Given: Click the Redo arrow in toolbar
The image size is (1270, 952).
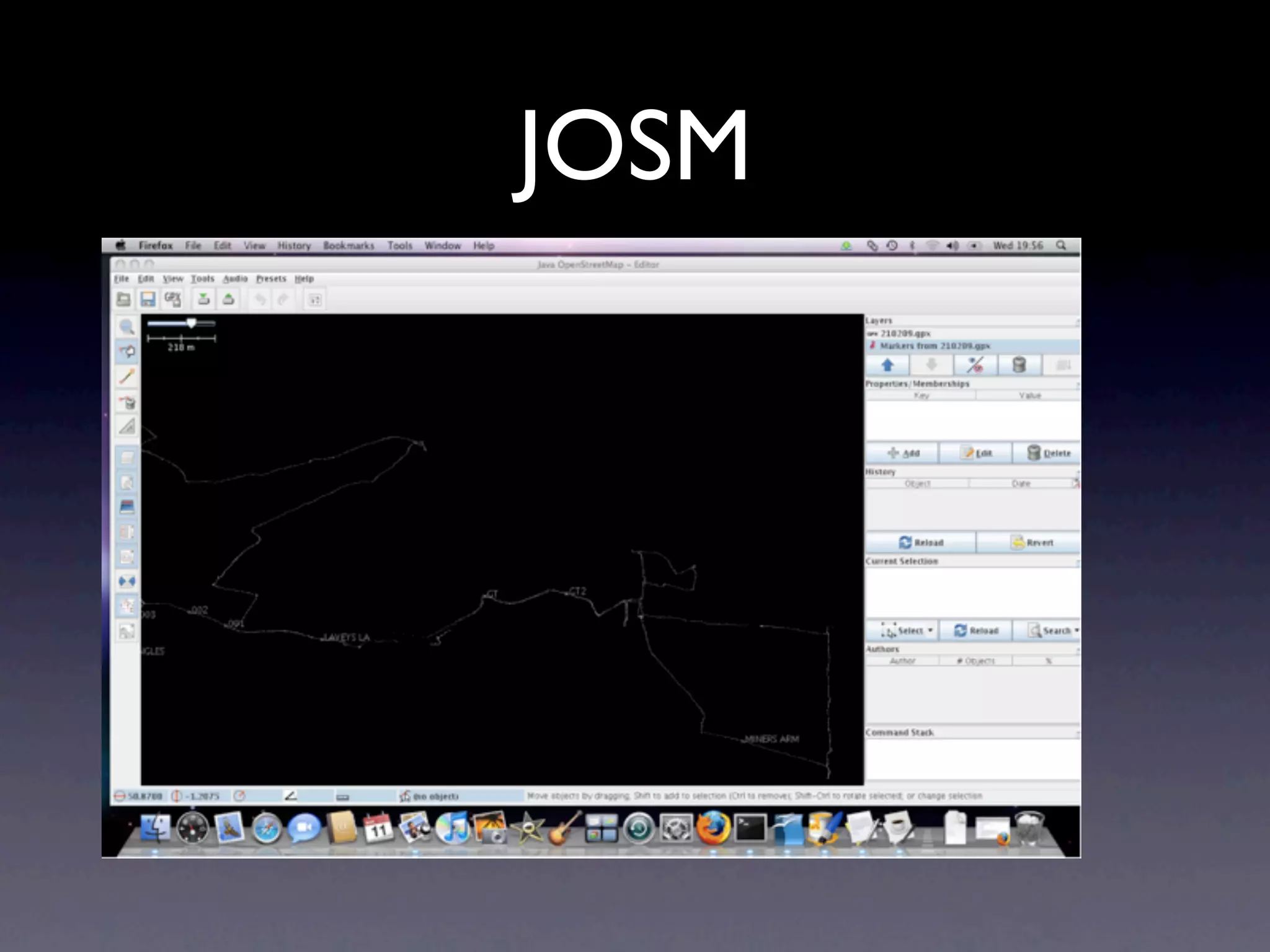Looking at the screenshot, I should click(x=283, y=300).
